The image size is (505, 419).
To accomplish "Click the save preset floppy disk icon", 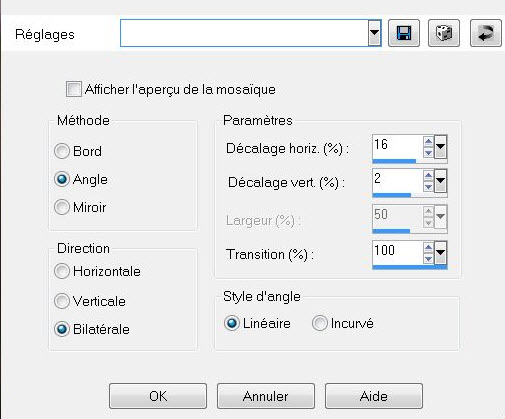I will coord(404,33).
